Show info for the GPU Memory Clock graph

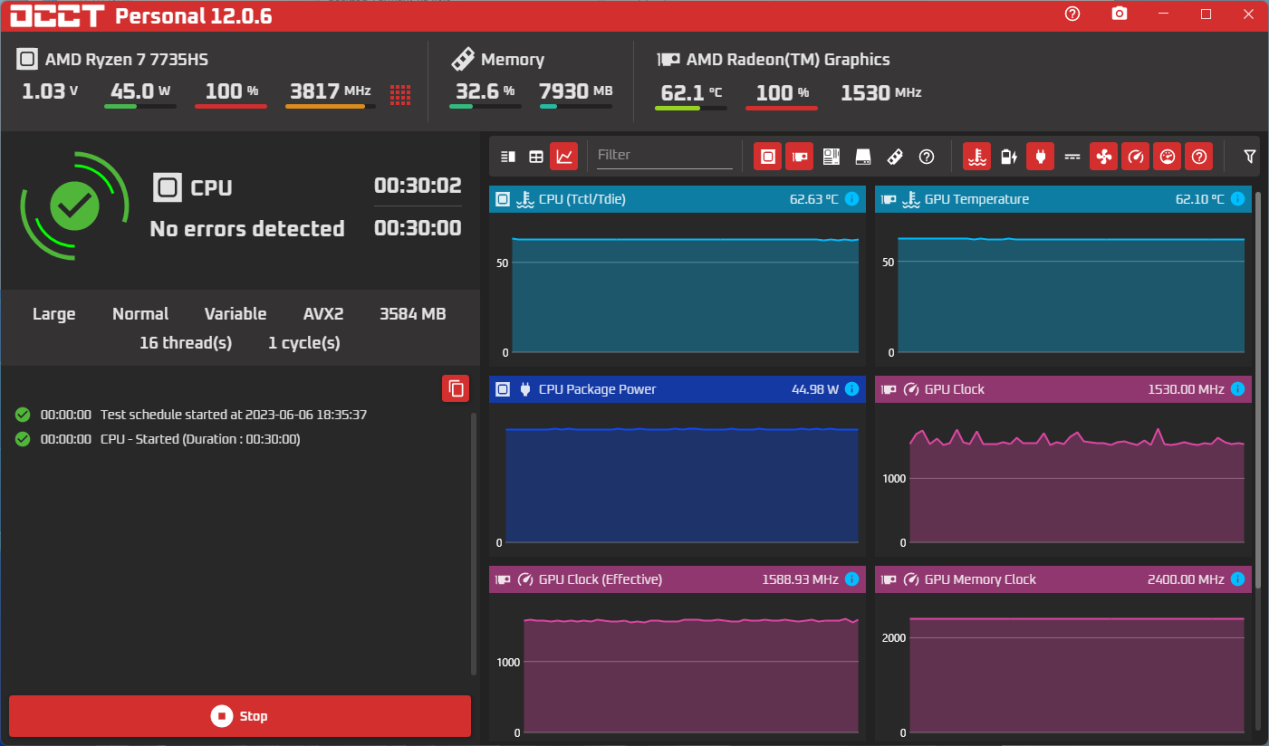point(1238,579)
